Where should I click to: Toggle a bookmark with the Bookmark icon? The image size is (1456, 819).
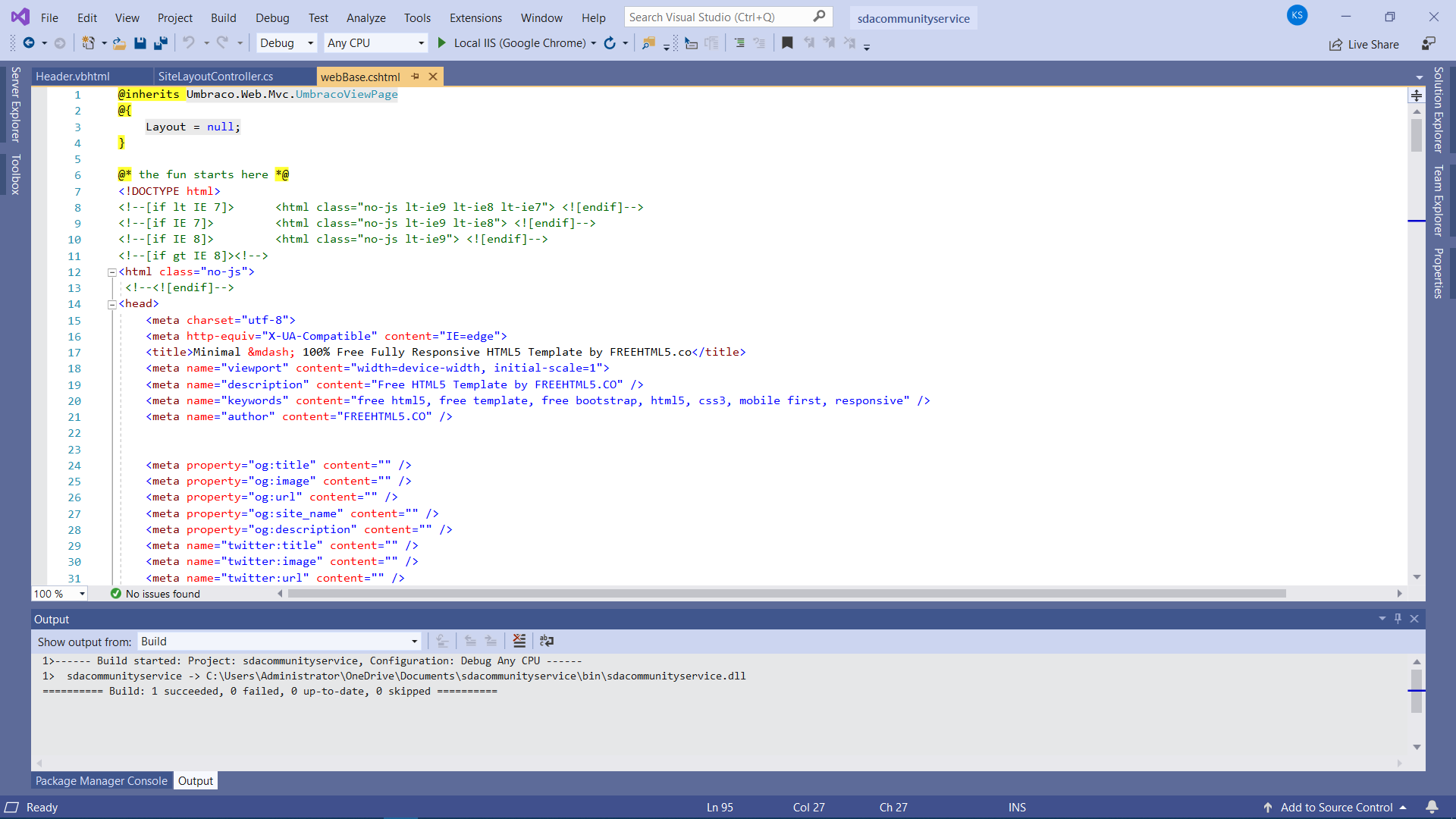coord(787,43)
